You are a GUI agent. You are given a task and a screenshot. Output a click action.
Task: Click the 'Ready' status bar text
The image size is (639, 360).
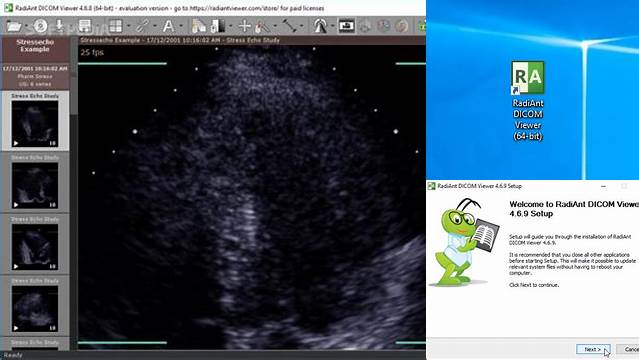coord(12,356)
